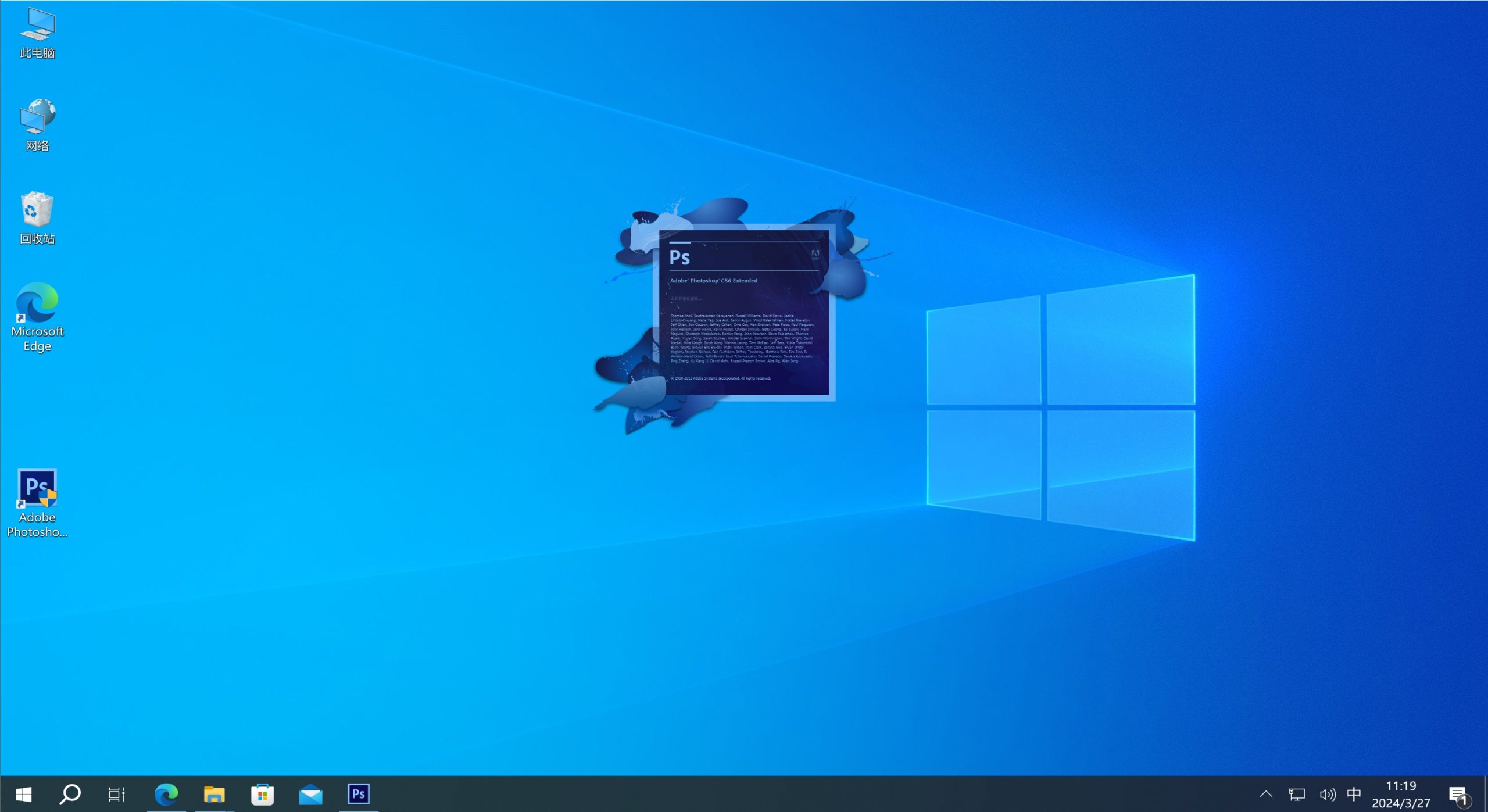1488x812 pixels.
Task: Click the Ps logo on splash screen
Action: 679,257
